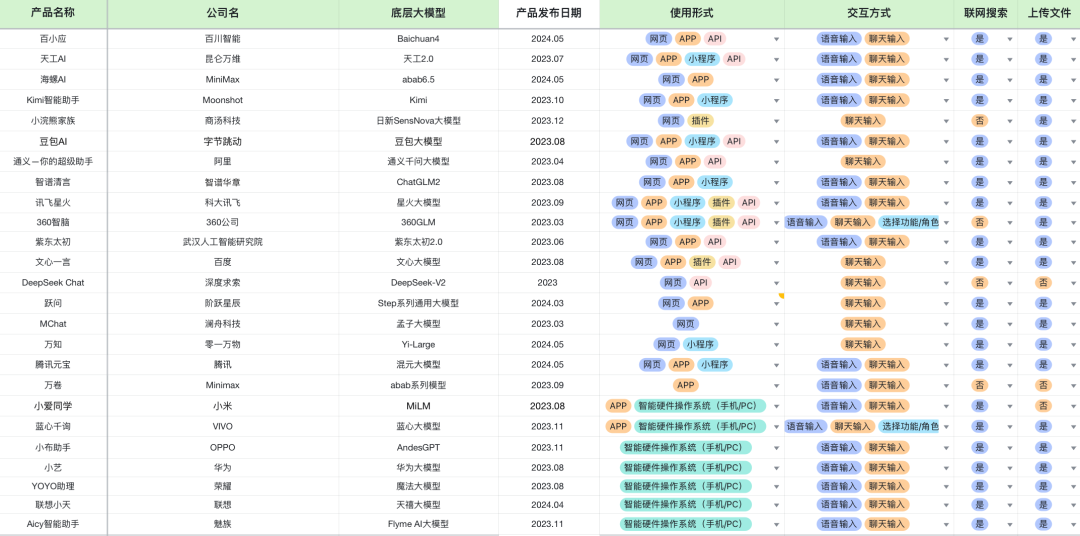1080x536 pixels.
Task: Click the 小程序 tag in 天工AI row
Action: tap(702, 59)
